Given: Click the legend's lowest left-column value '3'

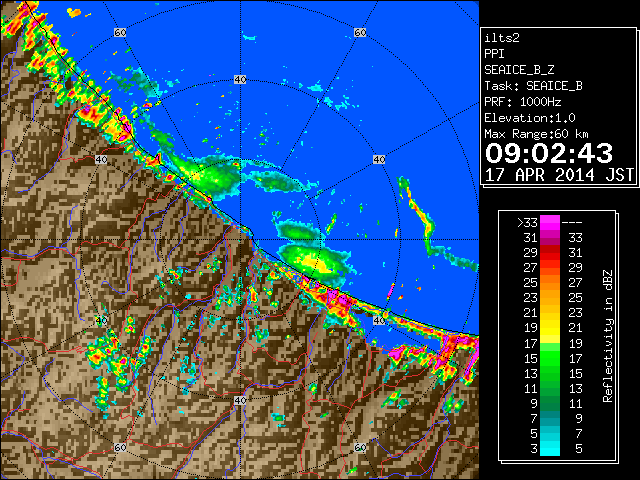Looking at the screenshot, I should 533,449.
